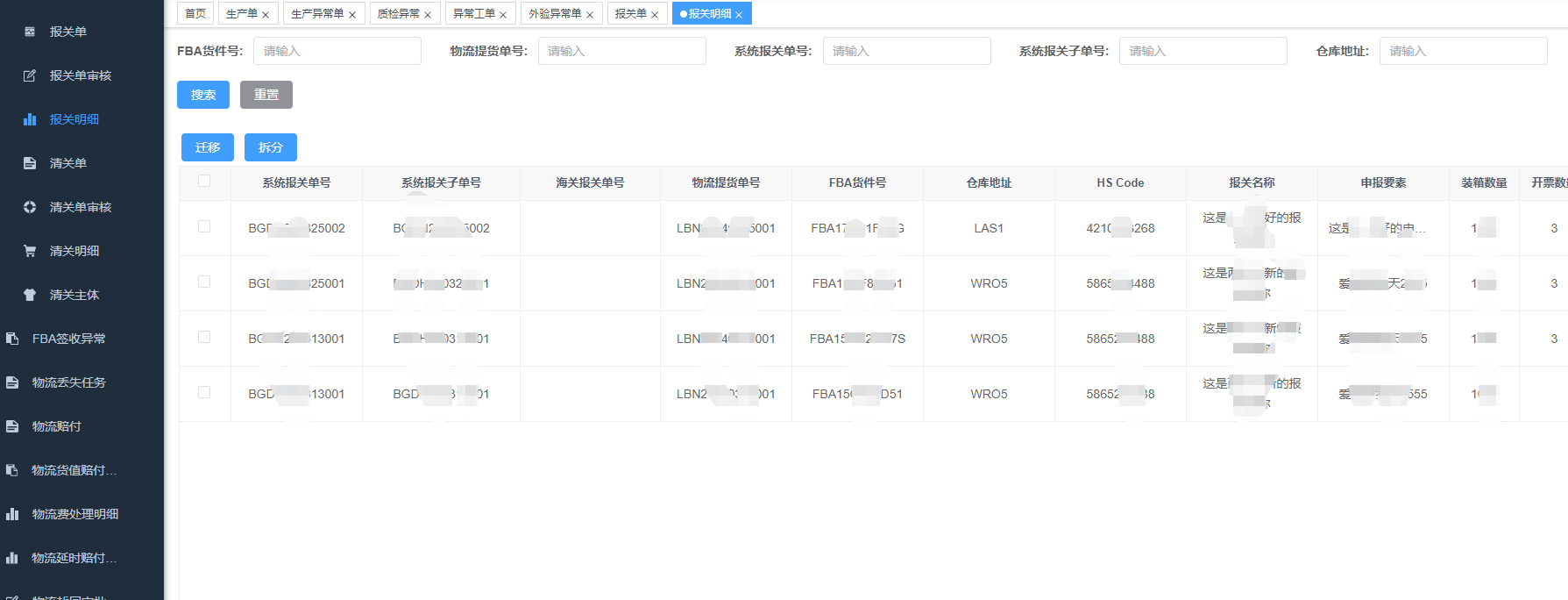Image resolution: width=1568 pixels, height=600 pixels.
Task: Click the 清关单 document icon
Action: click(30, 163)
